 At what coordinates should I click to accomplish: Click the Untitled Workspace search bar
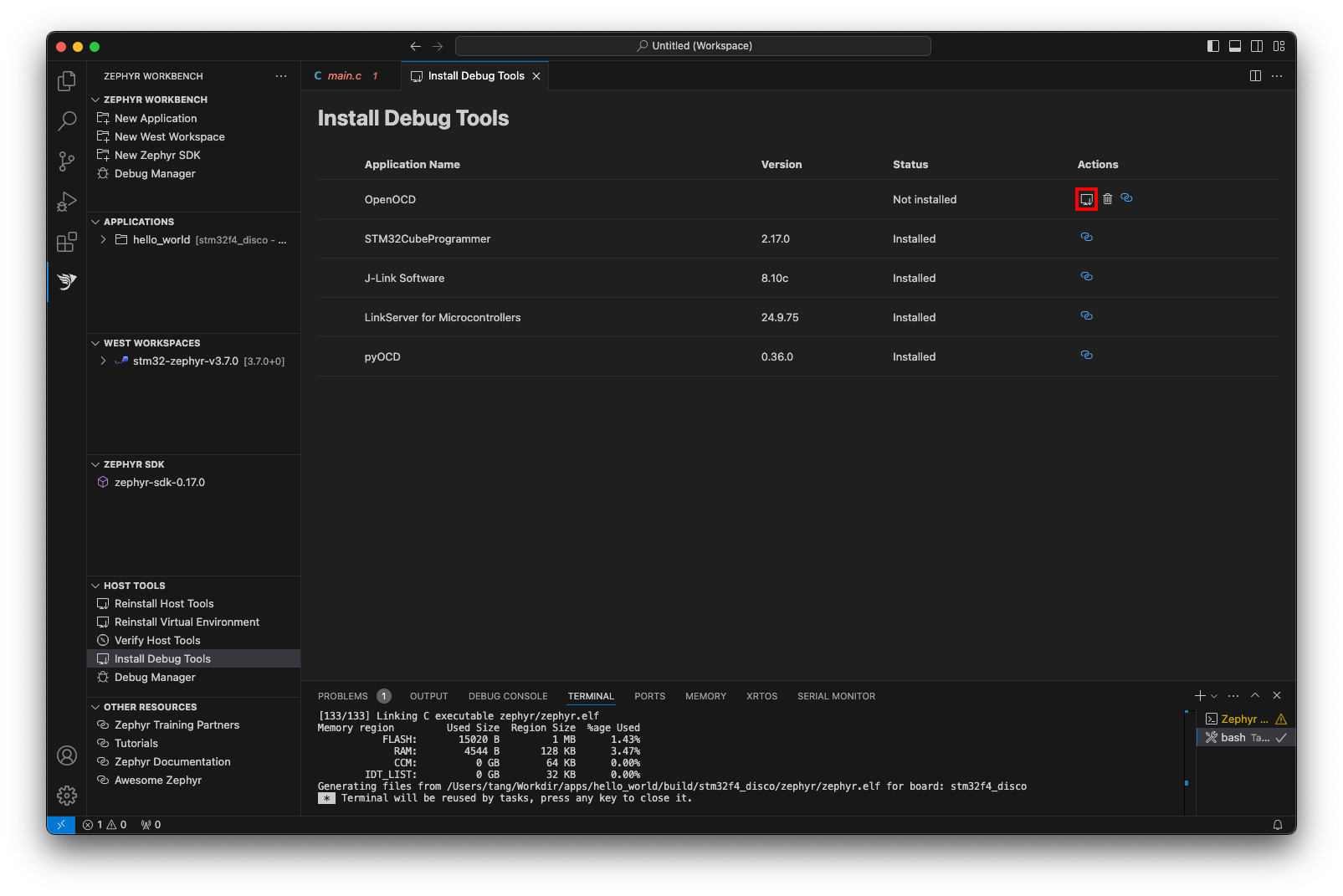click(693, 45)
